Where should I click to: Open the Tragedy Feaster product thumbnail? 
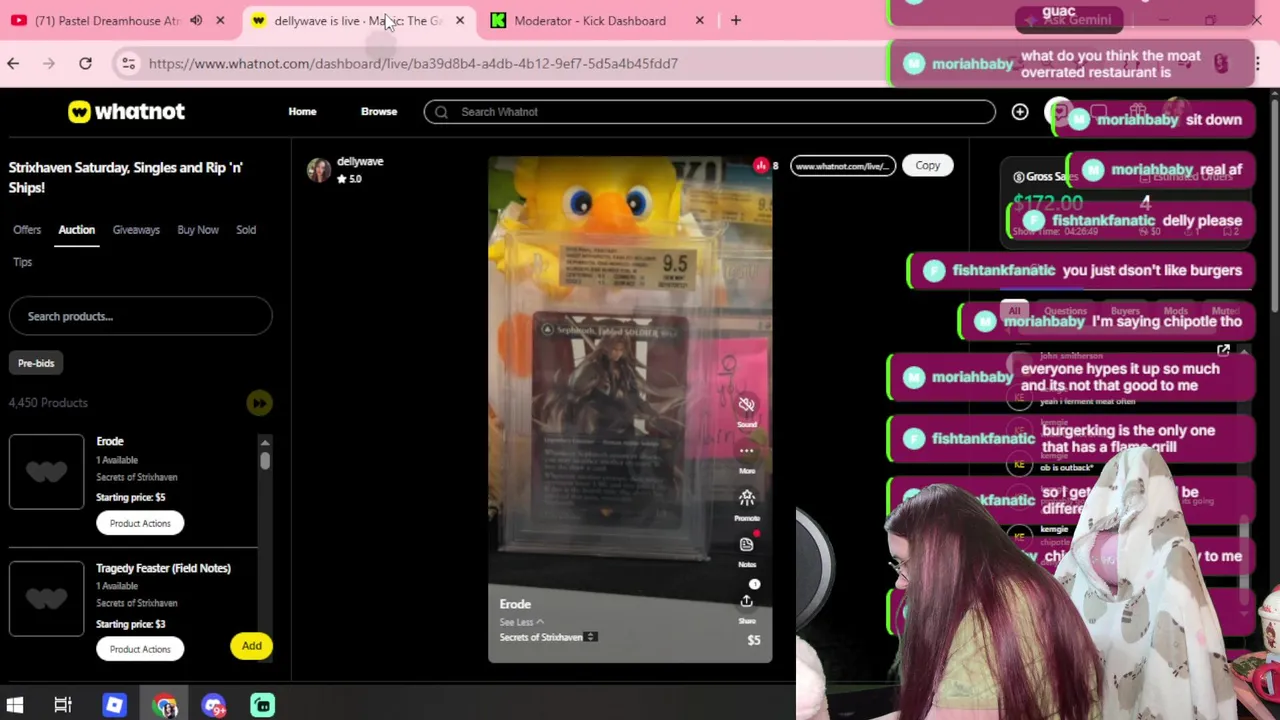47,598
